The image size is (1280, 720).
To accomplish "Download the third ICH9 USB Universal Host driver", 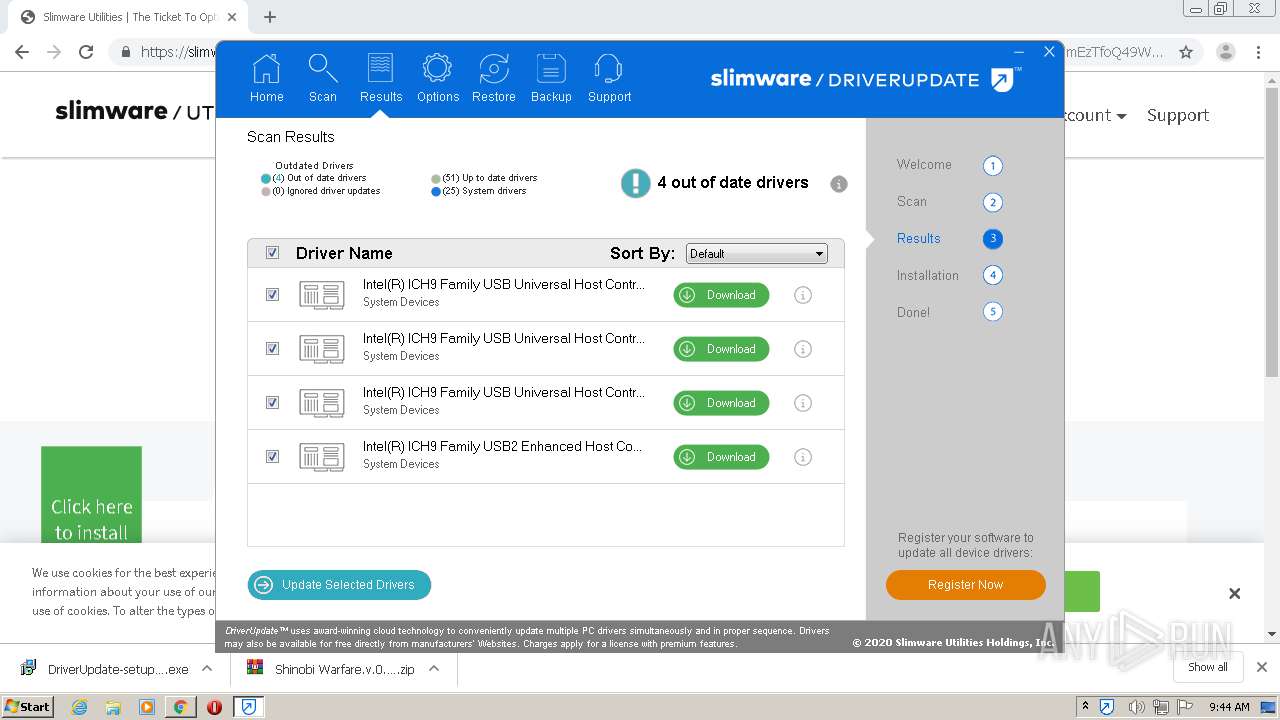I will [x=721, y=403].
